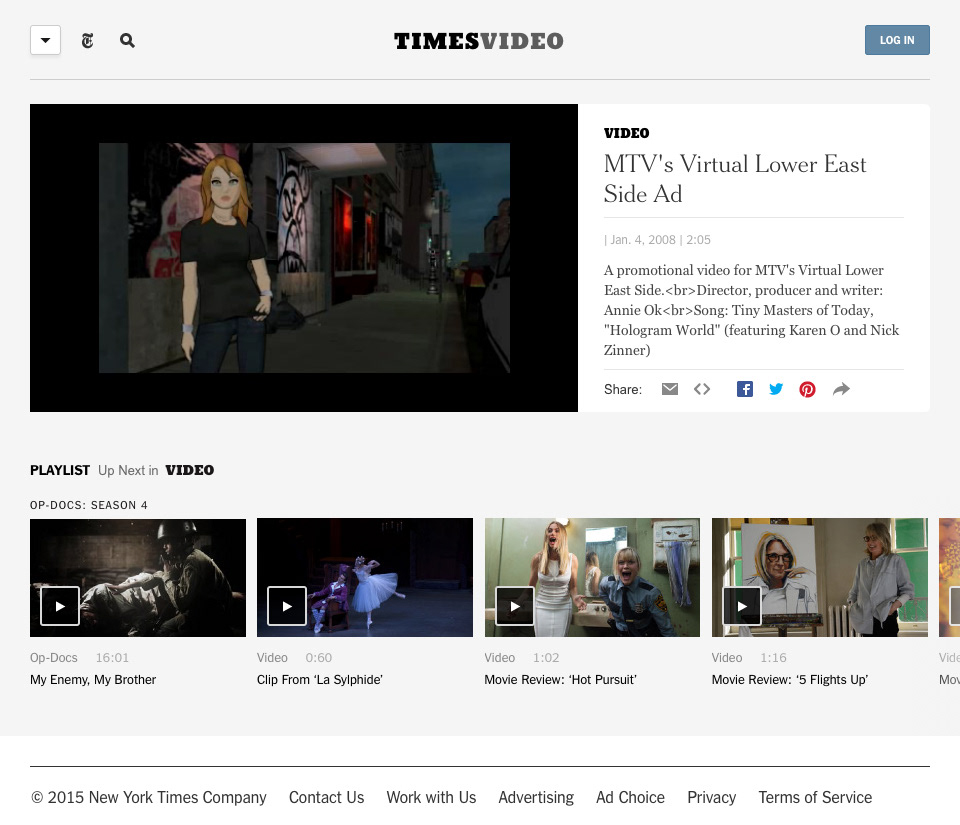
Task: Open the Ad Choice footer link
Action: click(630, 797)
